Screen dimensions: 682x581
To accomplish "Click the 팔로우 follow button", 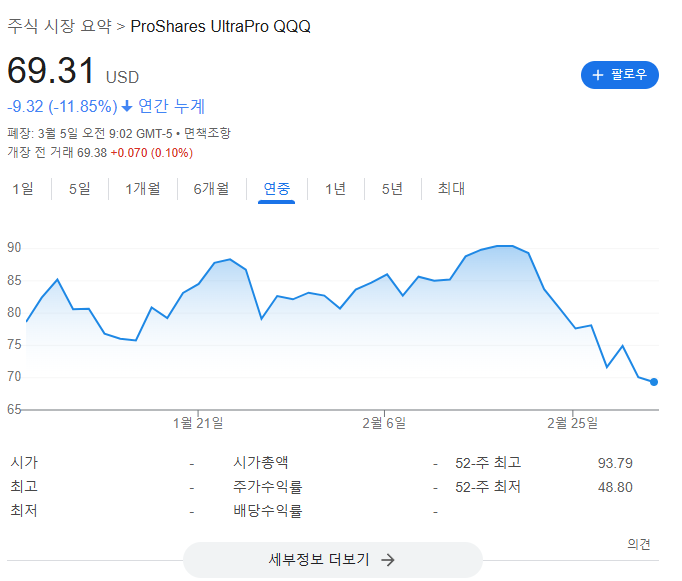I will 619,75.
